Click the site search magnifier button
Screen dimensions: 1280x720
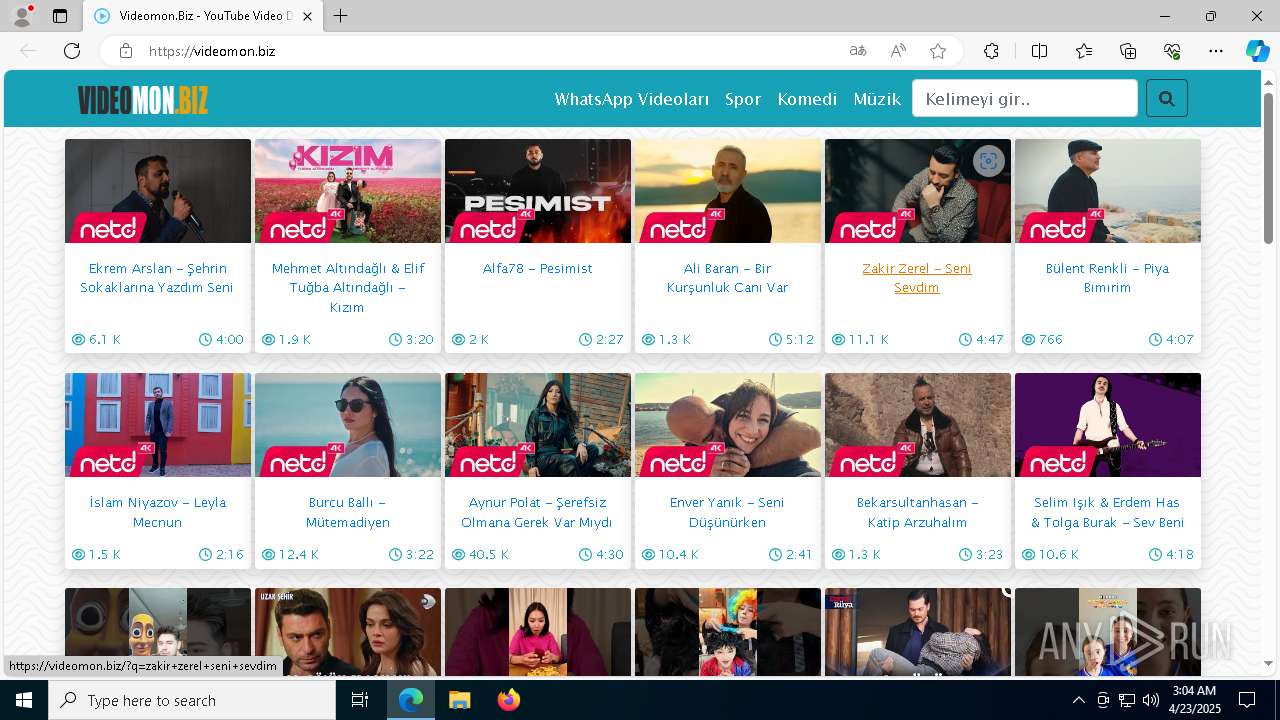click(1166, 99)
